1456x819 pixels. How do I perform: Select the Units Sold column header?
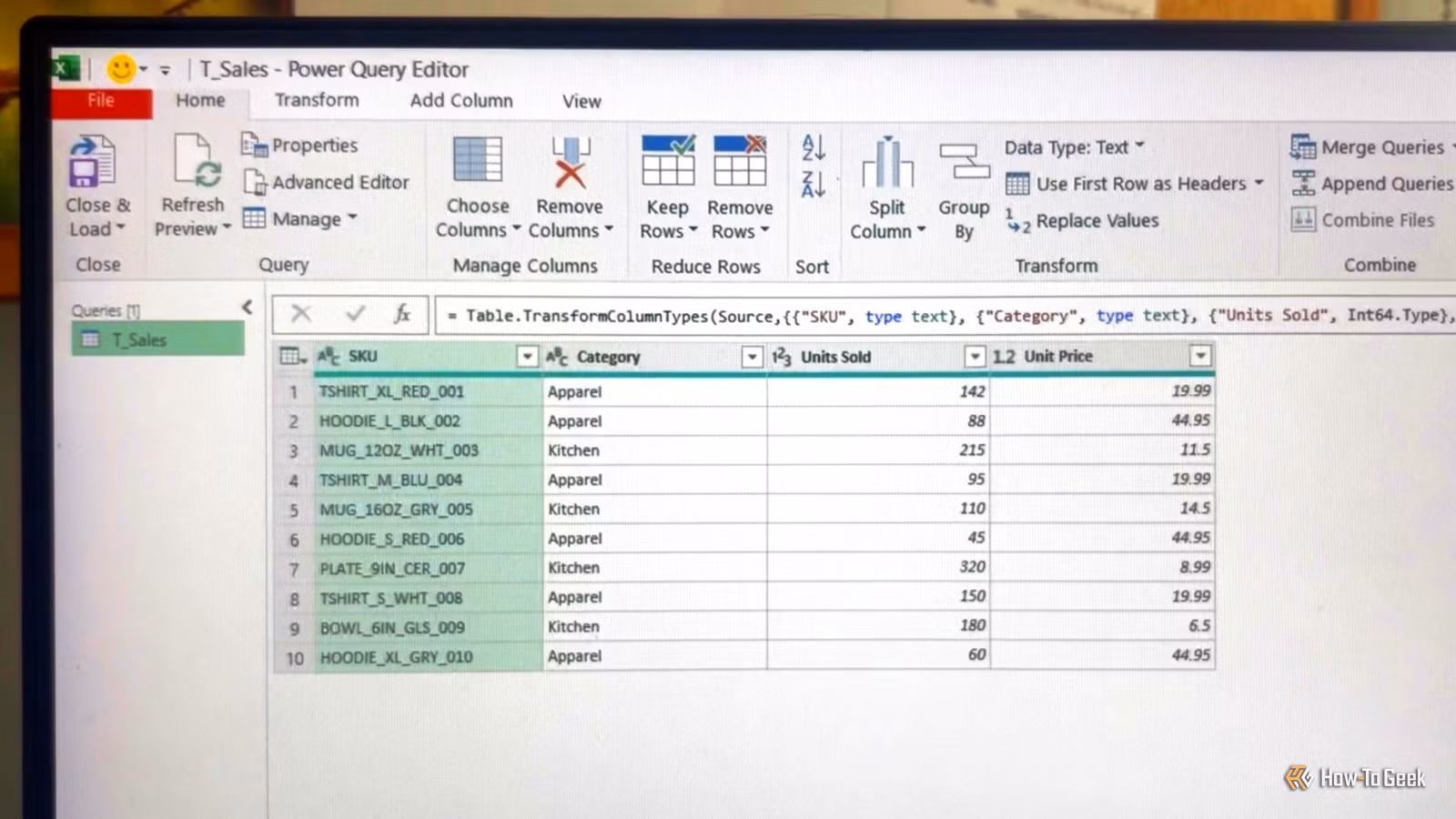878,357
